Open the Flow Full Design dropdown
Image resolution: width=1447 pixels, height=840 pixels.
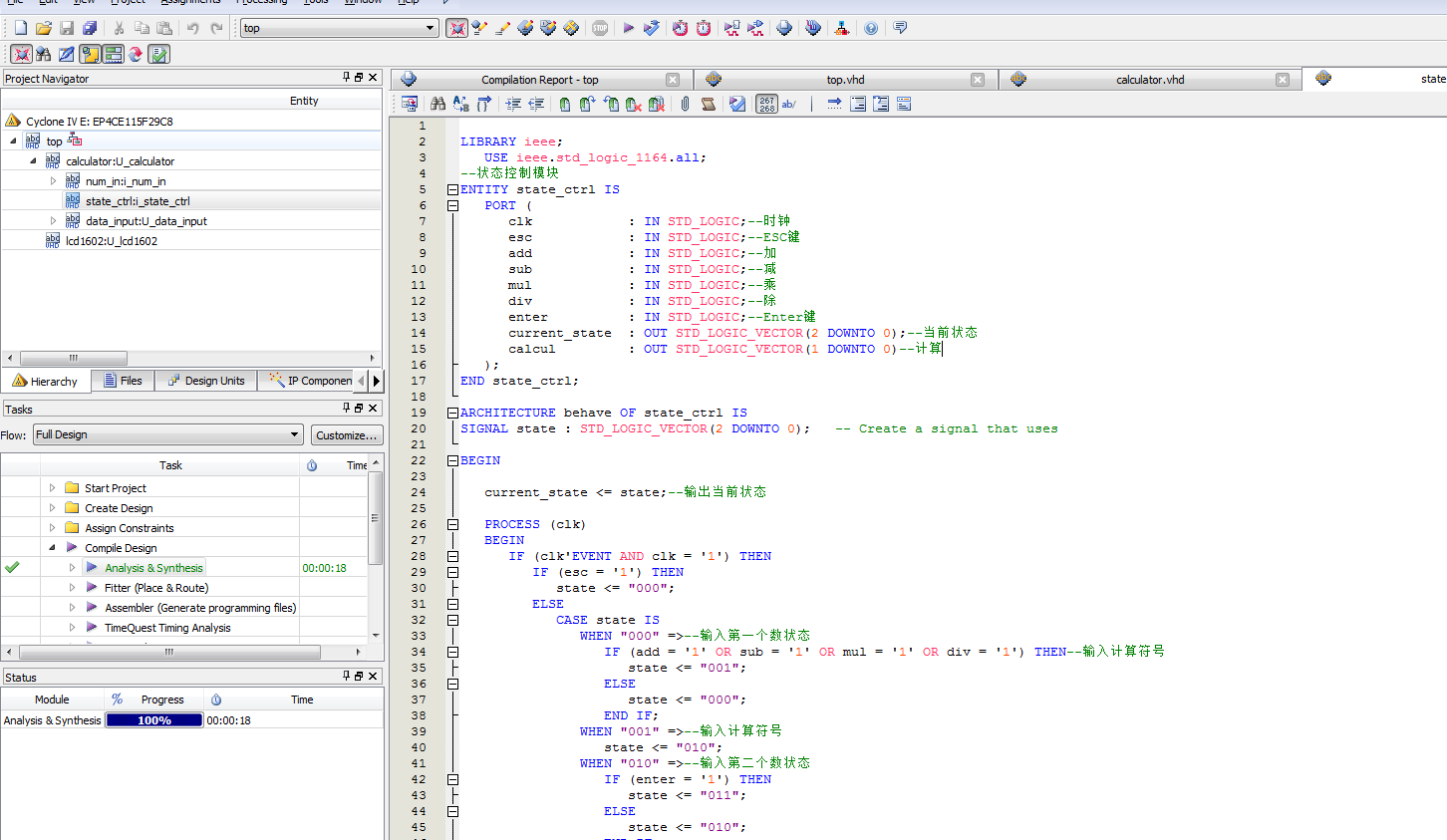294,434
